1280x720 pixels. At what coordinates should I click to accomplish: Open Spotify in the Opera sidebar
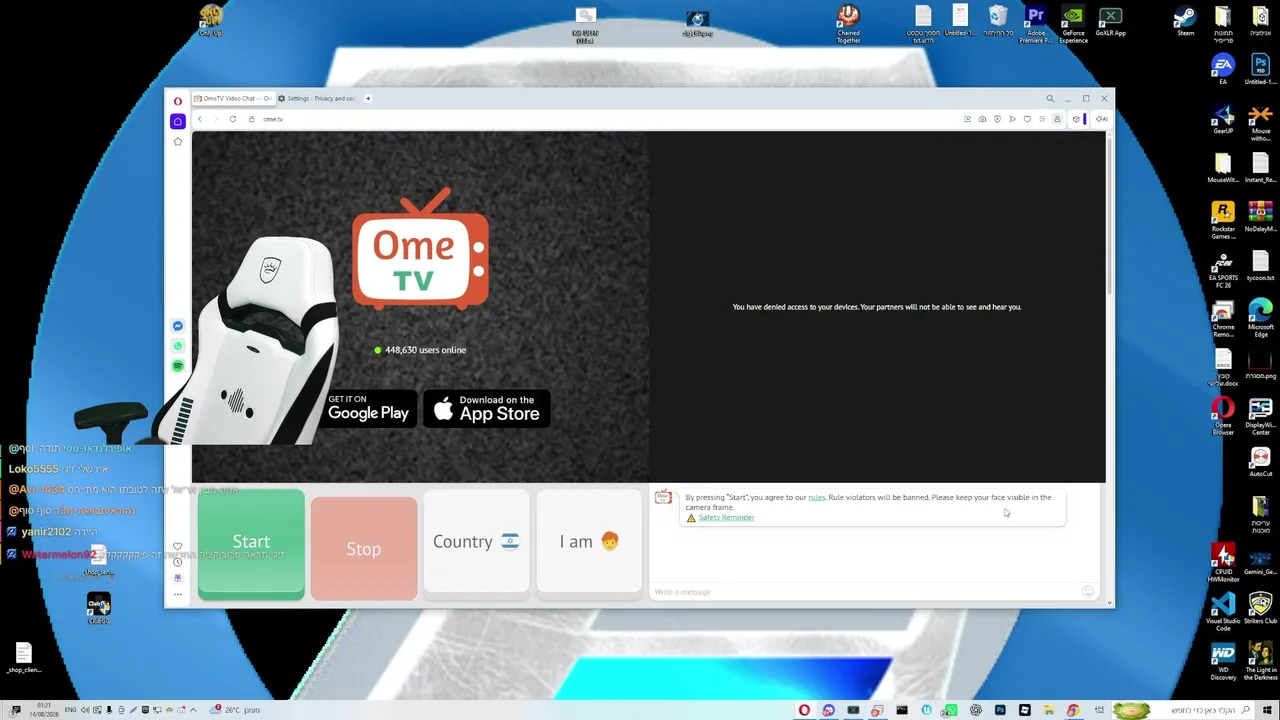click(178, 366)
